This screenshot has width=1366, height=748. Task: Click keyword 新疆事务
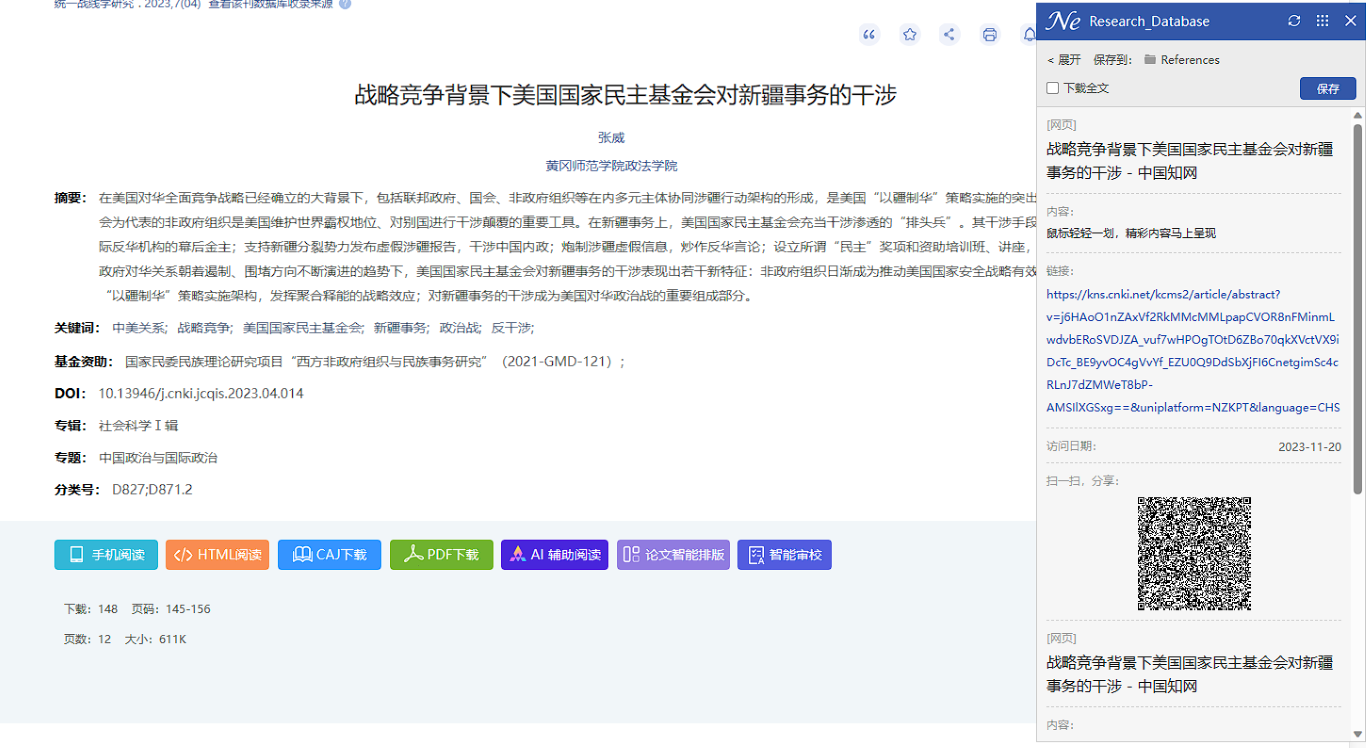tap(401, 328)
